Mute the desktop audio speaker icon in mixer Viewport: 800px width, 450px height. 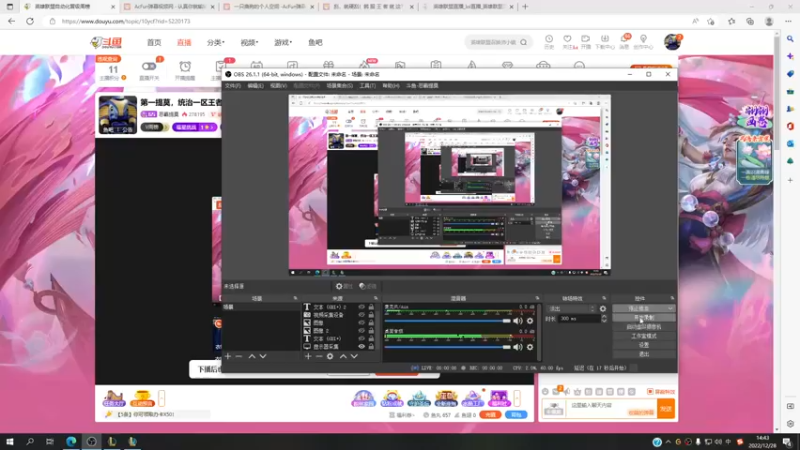coord(518,347)
